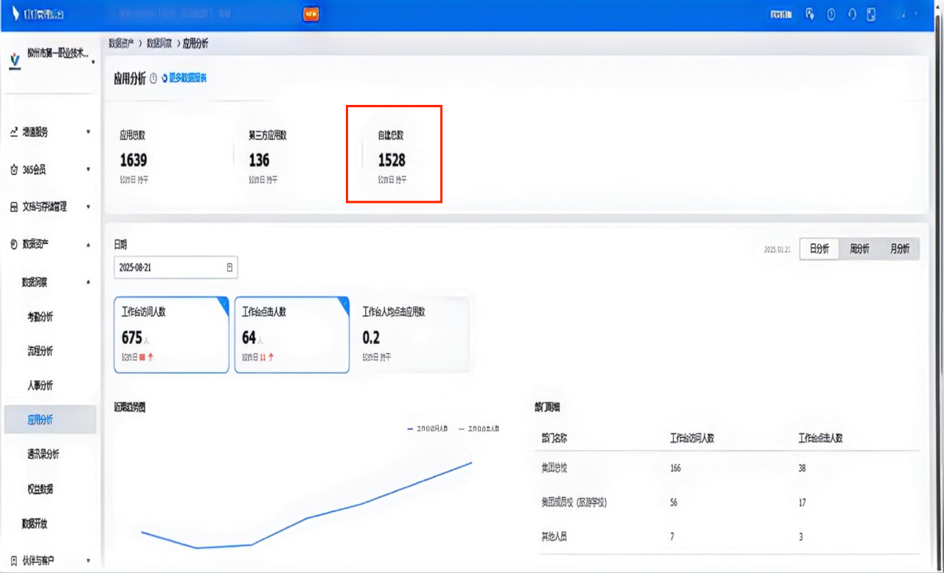Open 通讯录分析 in the sidebar
The width and height of the screenshot is (944, 573).
tap(43, 454)
